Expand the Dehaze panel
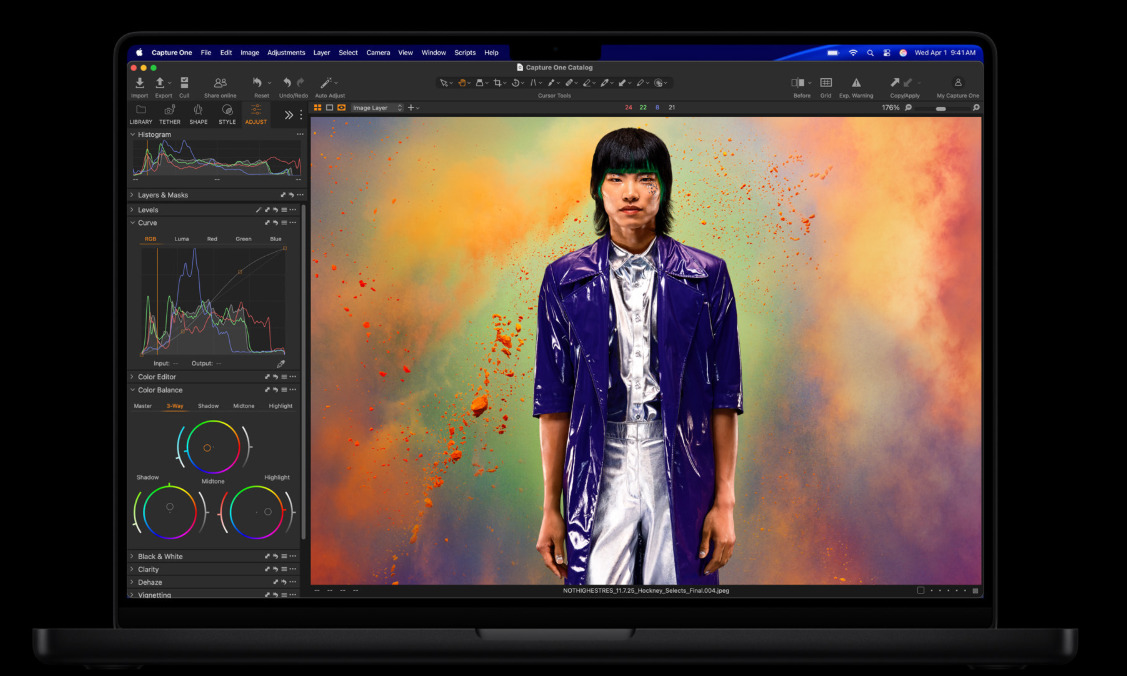Viewport: 1127px width, 676px height. [132, 582]
